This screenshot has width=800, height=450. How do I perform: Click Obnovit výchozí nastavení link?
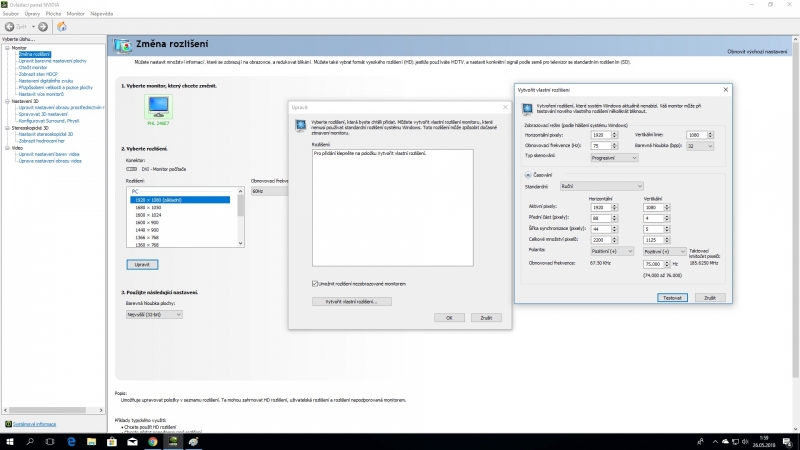click(x=757, y=52)
